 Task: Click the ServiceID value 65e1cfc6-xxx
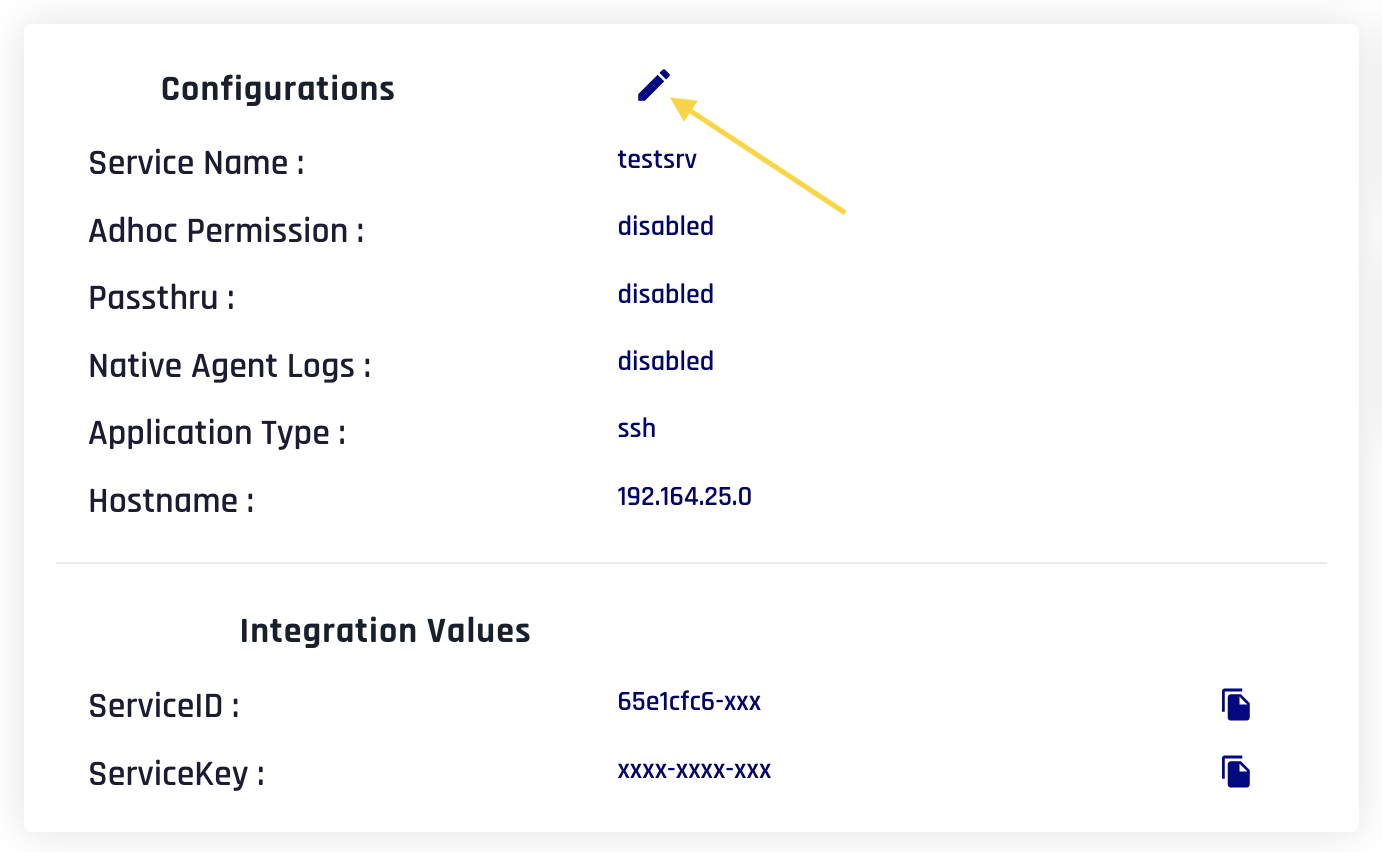coord(689,702)
